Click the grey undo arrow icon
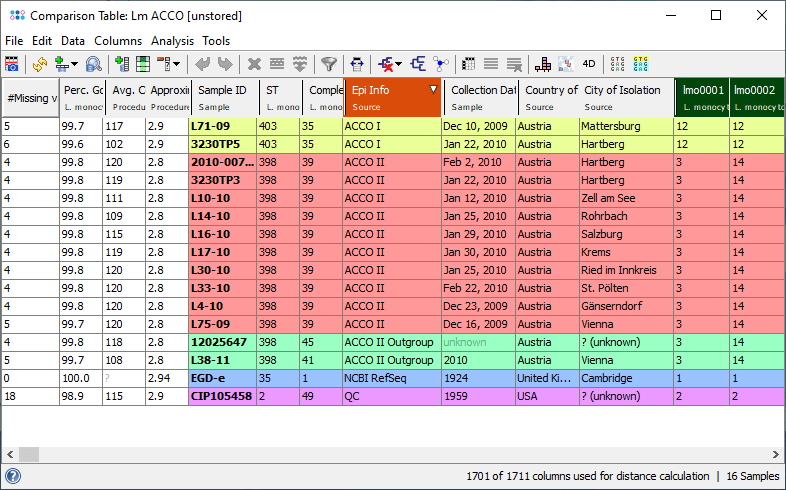 (x=203, y=64)
